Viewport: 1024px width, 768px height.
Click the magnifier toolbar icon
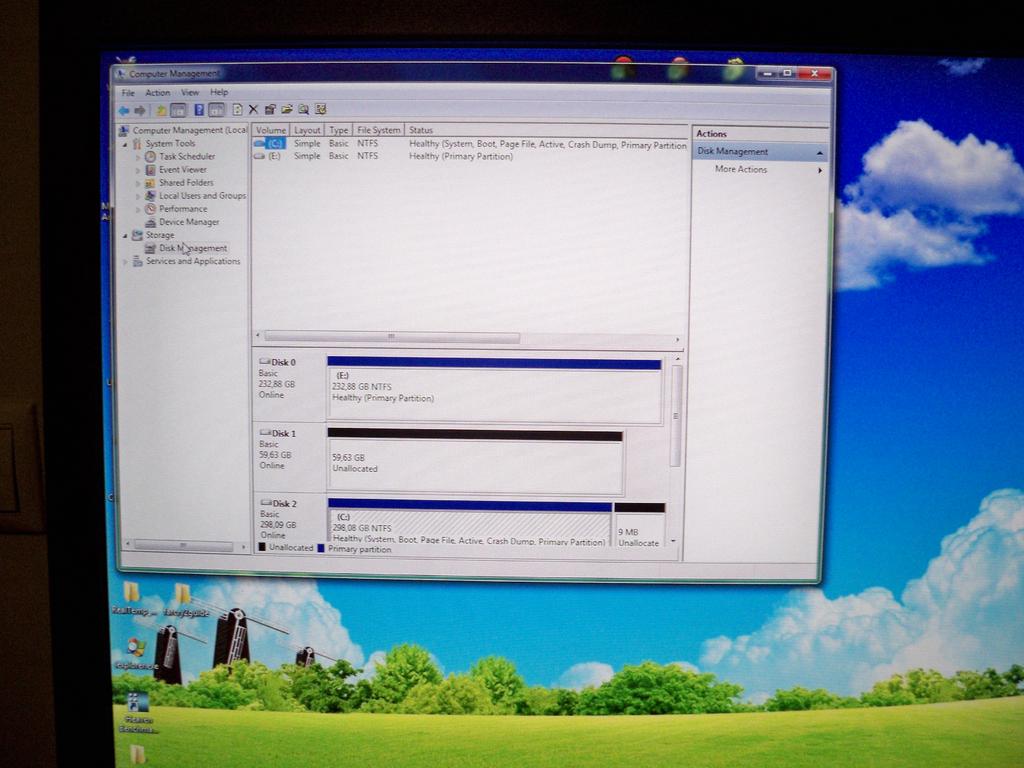(x=304, y=109)
